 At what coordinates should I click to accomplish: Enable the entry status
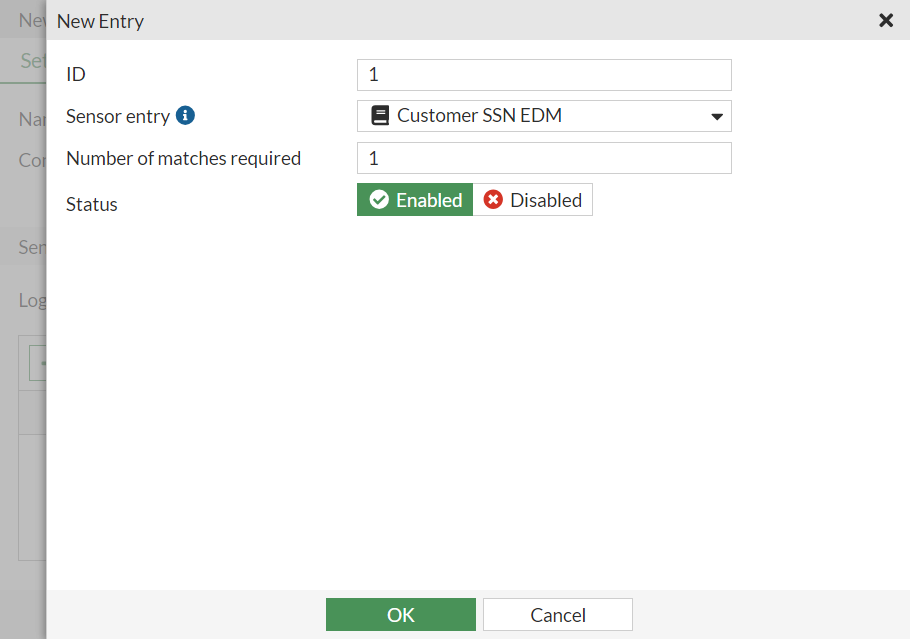click(x=414, y=199)
